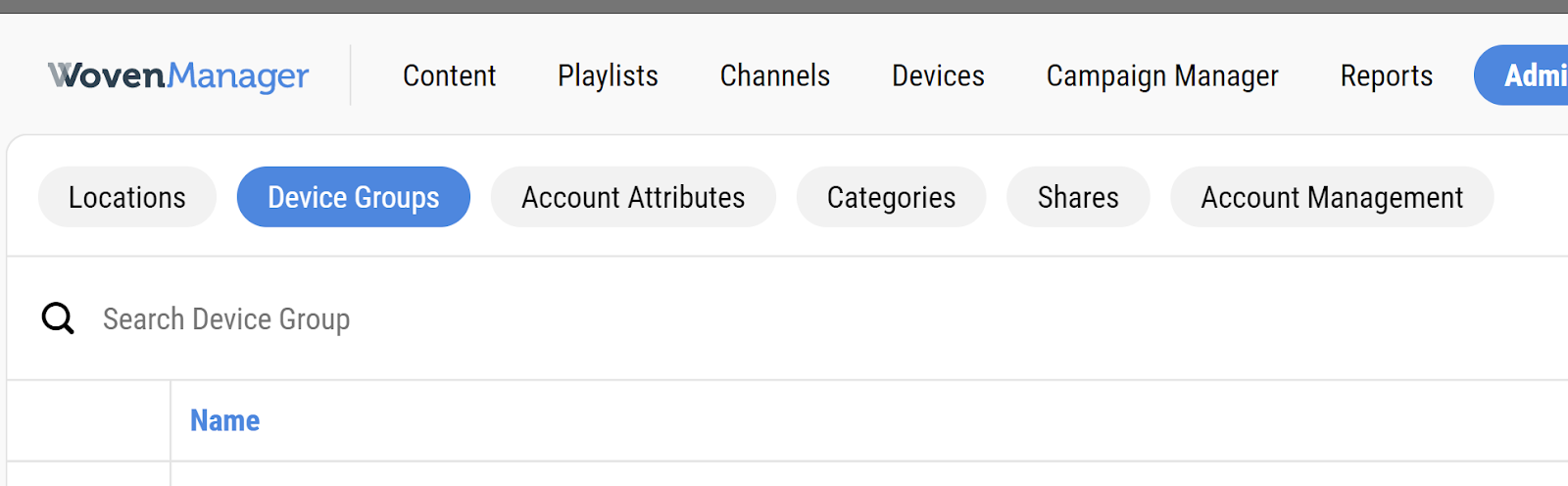Screen dimensions: 1568x486
Task: Click the blank header cell beside Name
Action: pos(89,420)
